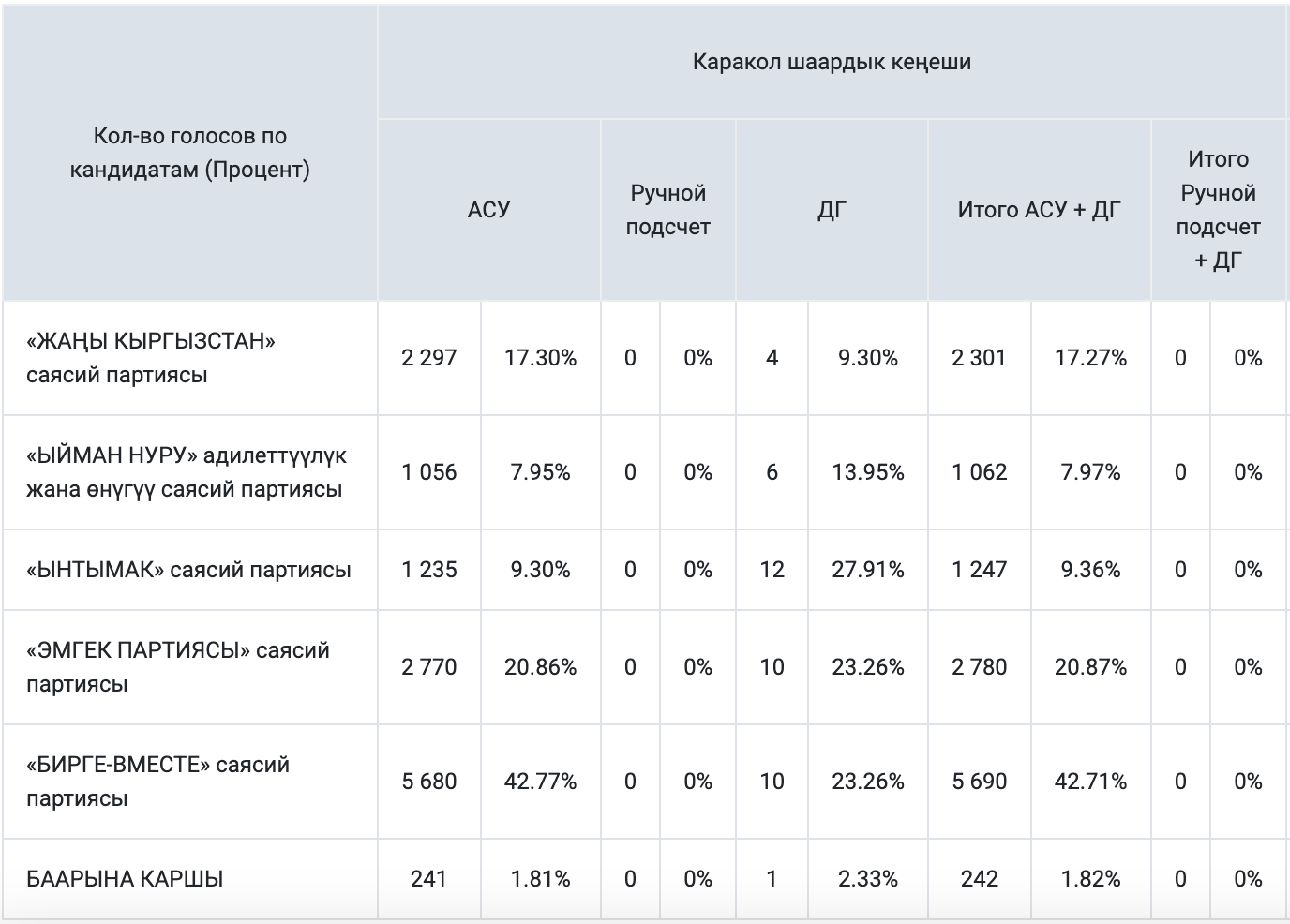The width and height of the screenshot is (1290, 924).
Task: Click the Каракол шаардык кеңеши header
Action: pyautogui.click(x=832, y=62)
